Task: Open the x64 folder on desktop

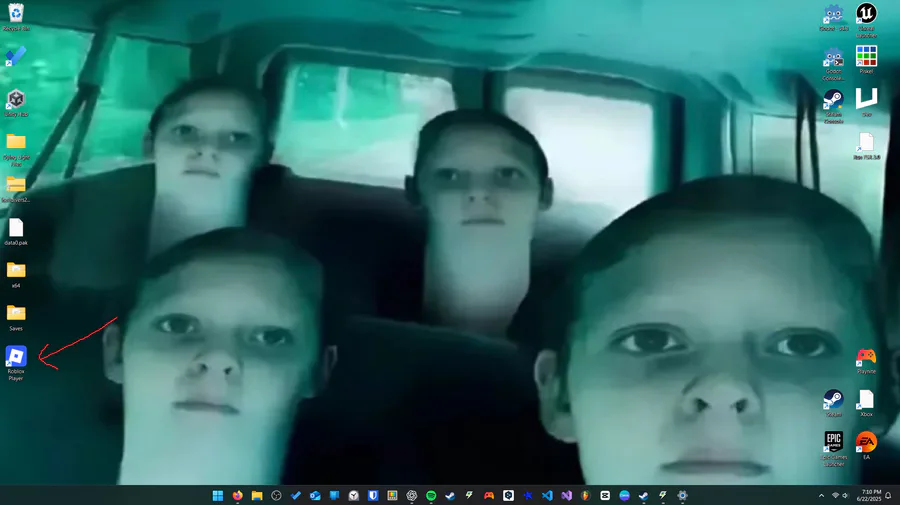Action: (16, 270)
